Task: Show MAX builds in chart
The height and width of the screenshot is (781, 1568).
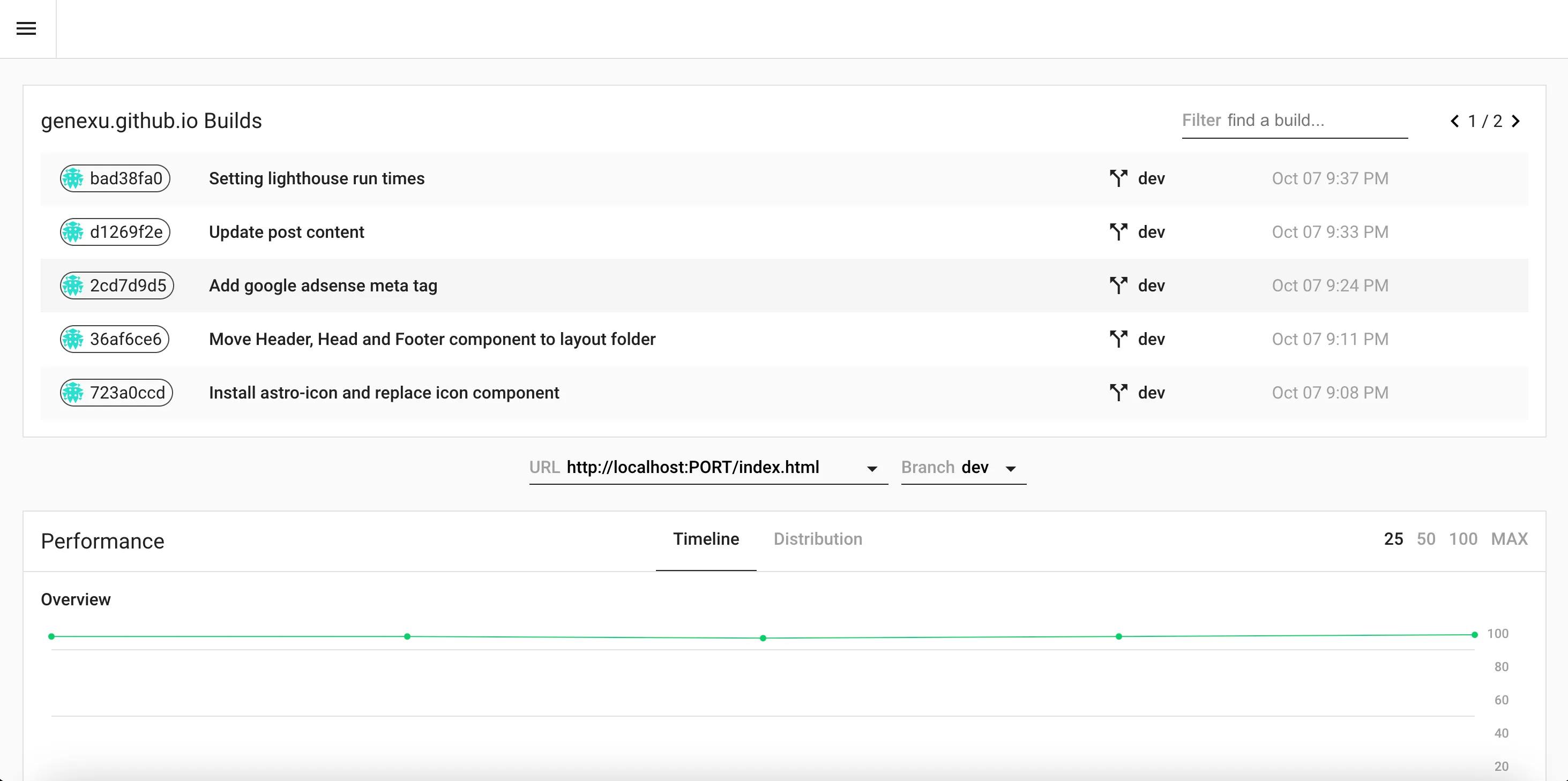Action: click(x=1509, y=539)
